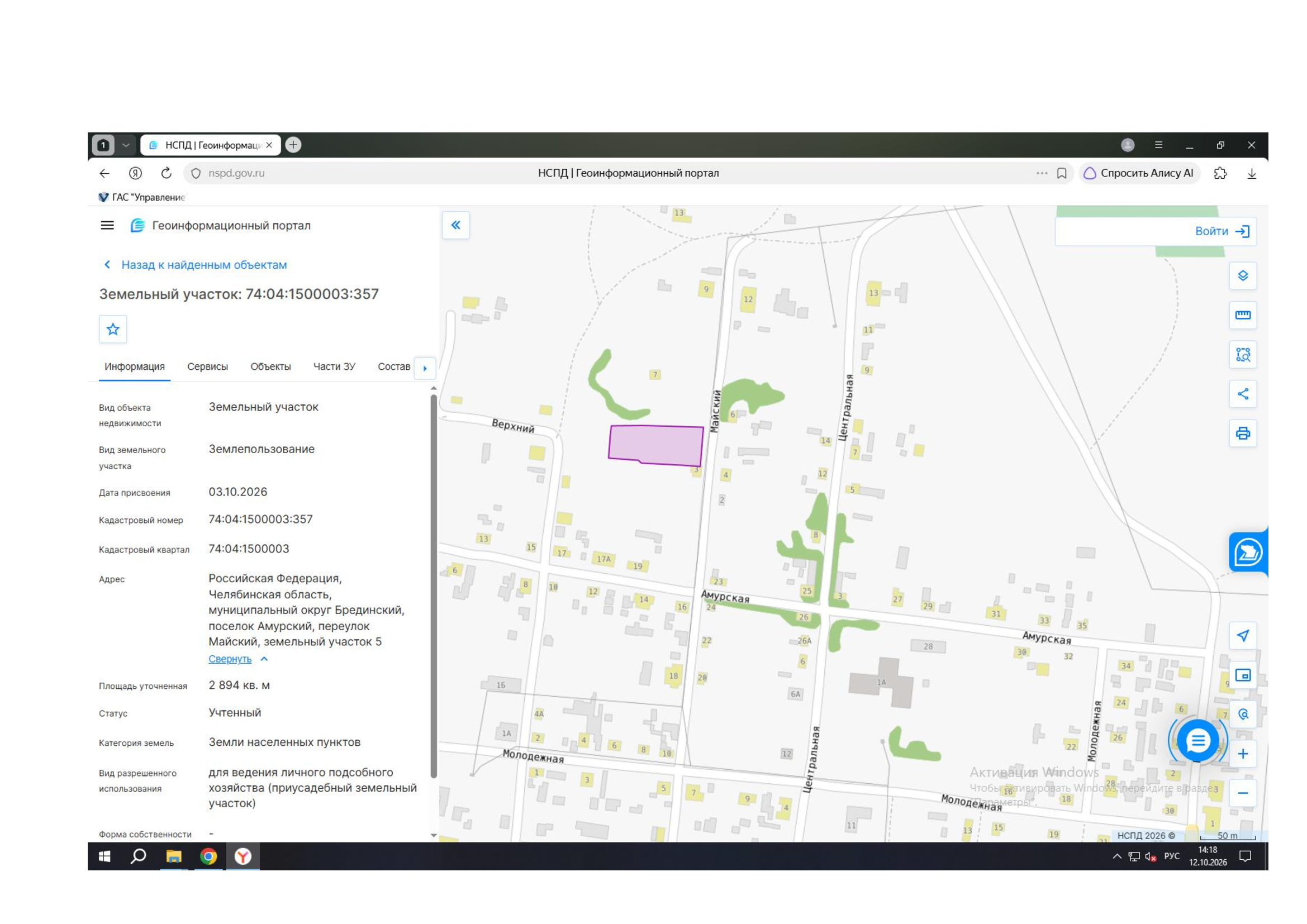Switch to the Объекты tab
This screenshot has height=924, width=1307.
pyautogui.click(x=270, y=367)
